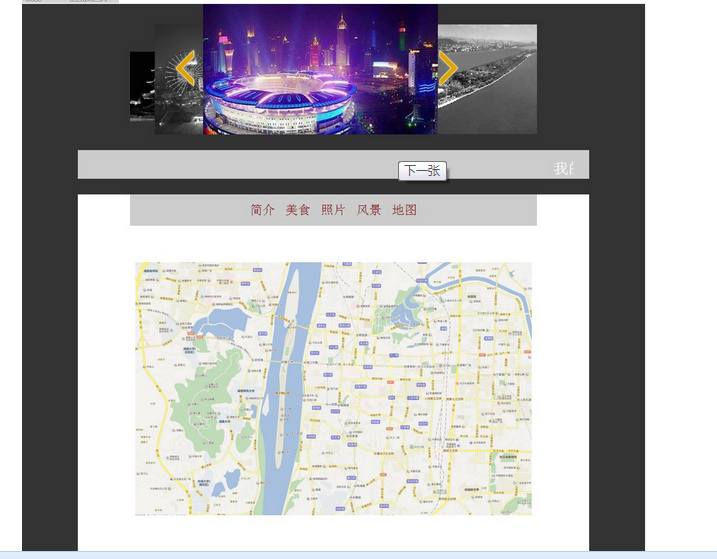Click the orange left arrow on the carousel
Viewport: 717px width, 559px height.
coord(185,69)
